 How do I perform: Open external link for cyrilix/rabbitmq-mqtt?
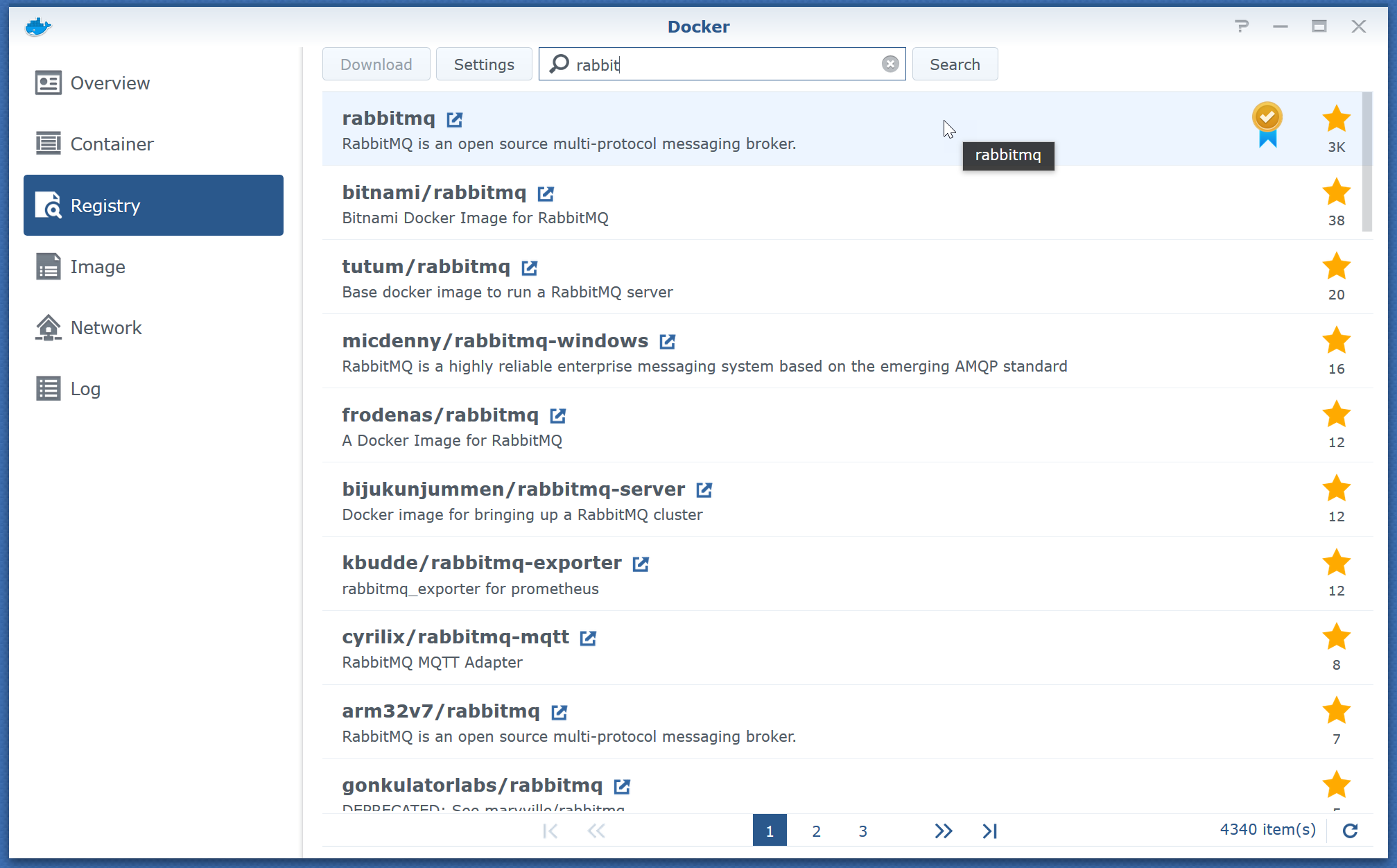click(588, 638)
